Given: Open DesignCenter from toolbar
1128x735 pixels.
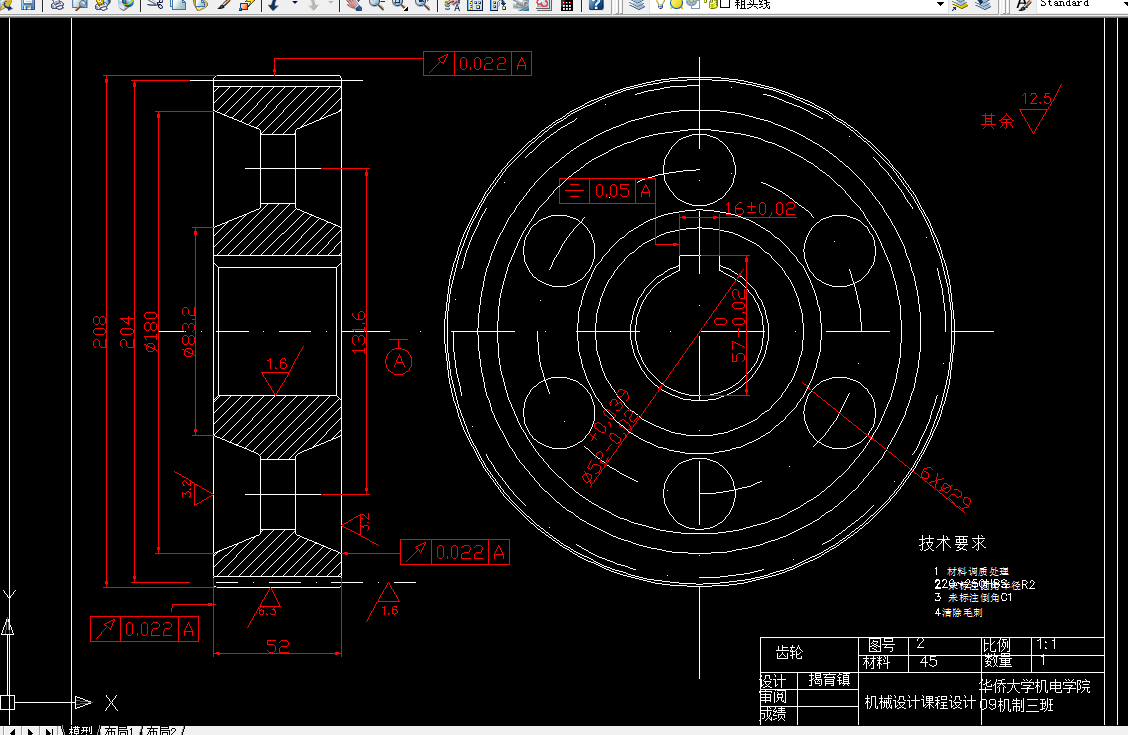Looking at the screenshot, I should click(x=475, y=4).
